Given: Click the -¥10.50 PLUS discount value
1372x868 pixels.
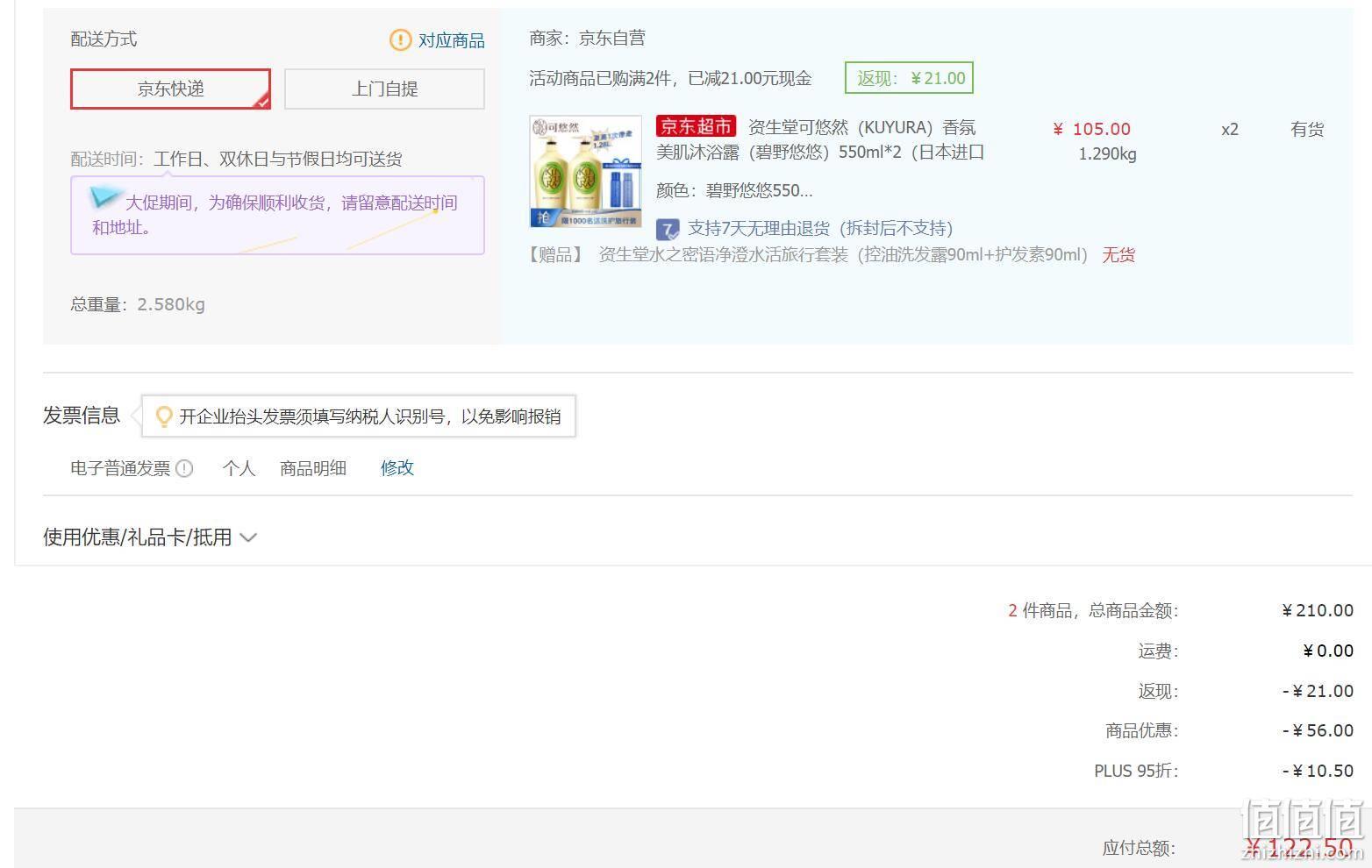Looking at the screenshot, I should [x=1318, y=771].
